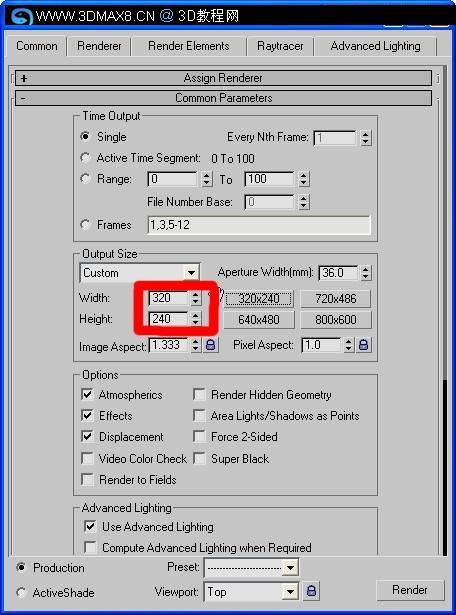
Task: Toggle the Pixel Aspect lock icon
Action: point(363,345)
